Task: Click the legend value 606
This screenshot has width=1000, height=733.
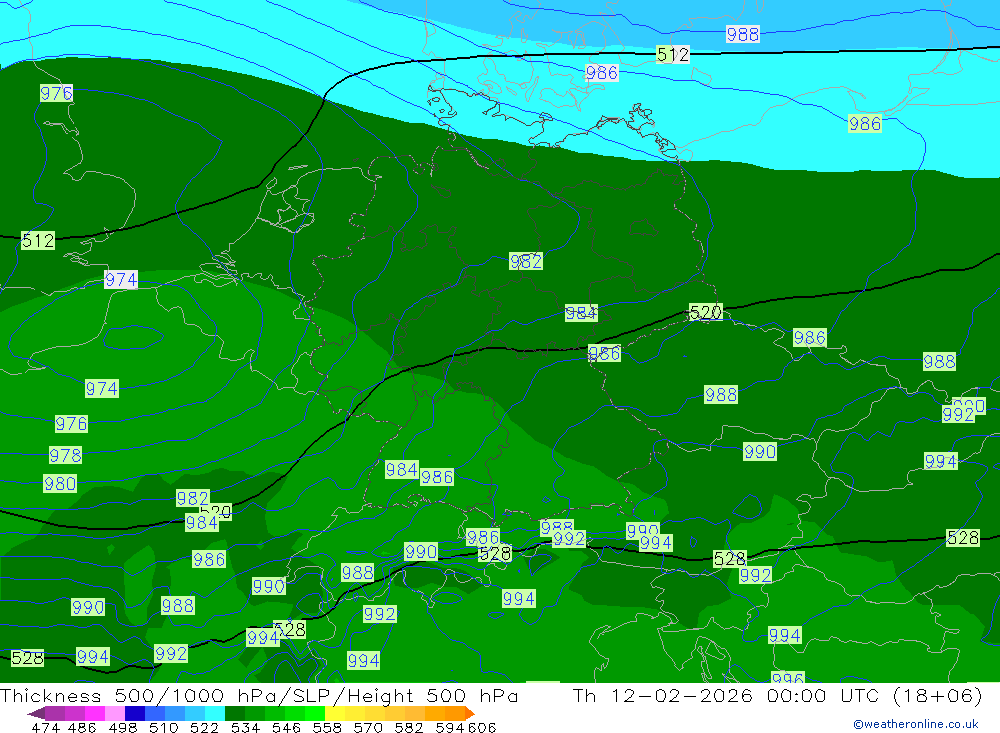Action: tap(482, 728)
